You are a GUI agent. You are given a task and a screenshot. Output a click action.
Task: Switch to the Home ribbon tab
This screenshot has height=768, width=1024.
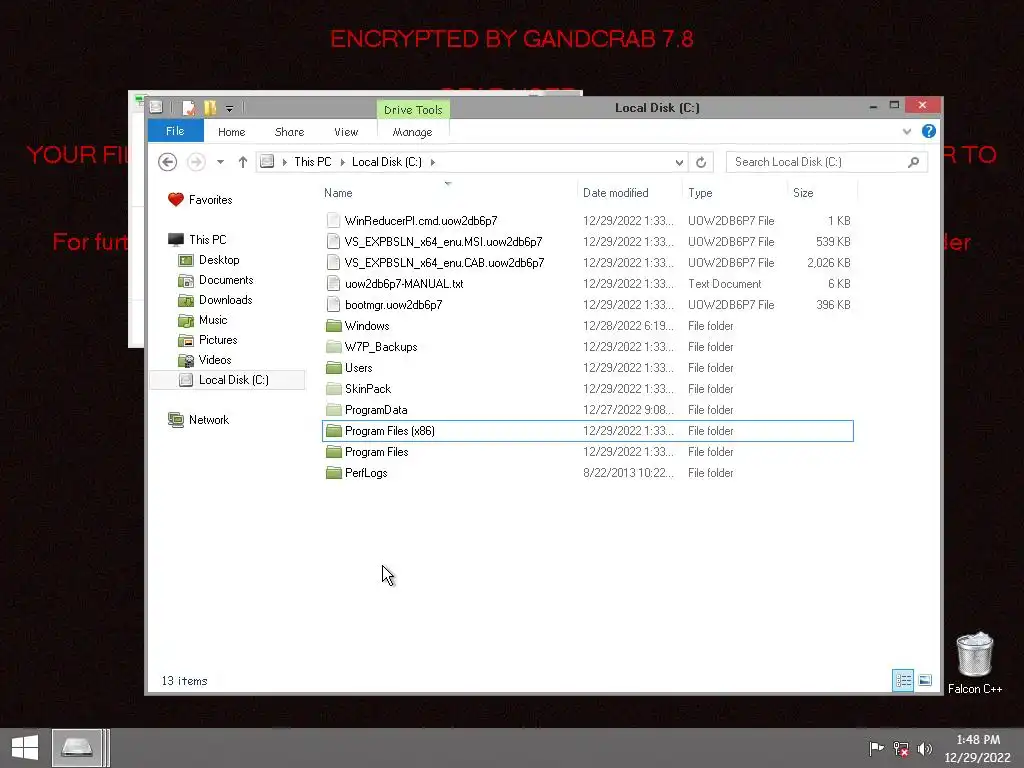(231, 132)
